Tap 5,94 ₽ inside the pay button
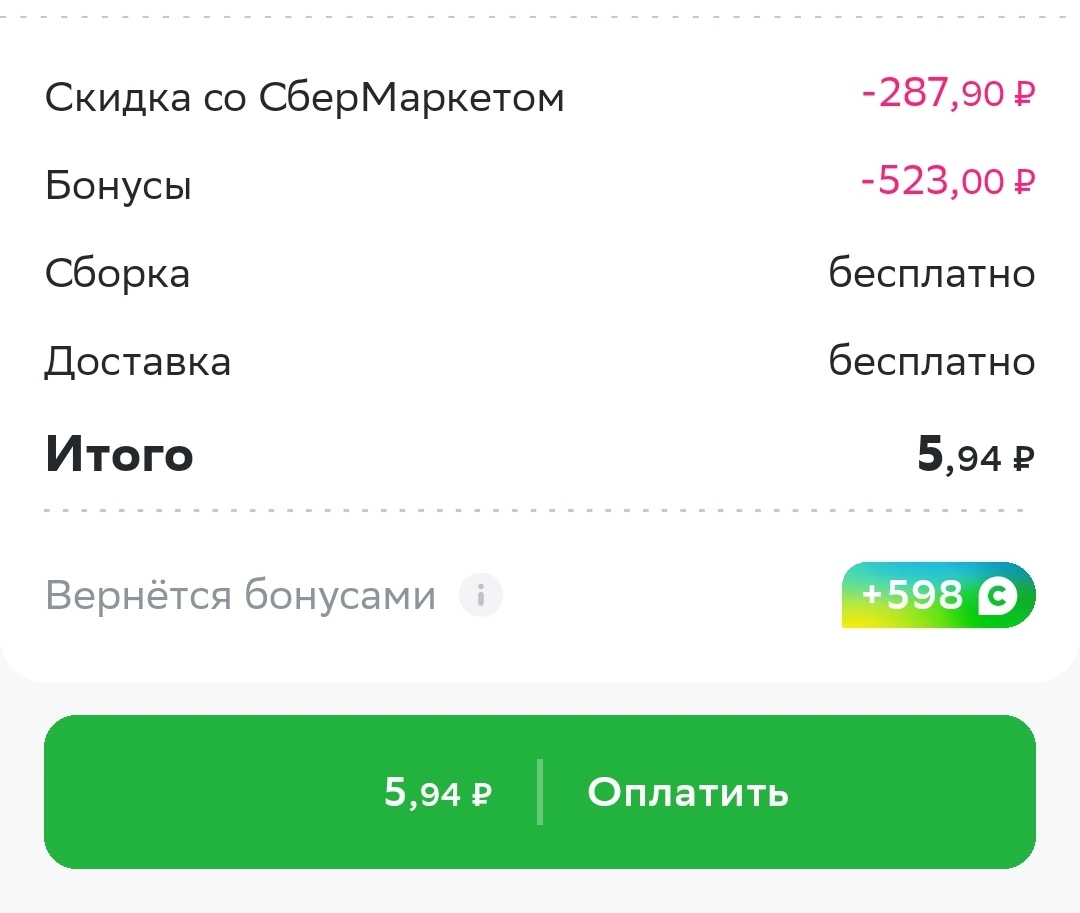This screenshot has height=913, width=1080. coord(438,793)
